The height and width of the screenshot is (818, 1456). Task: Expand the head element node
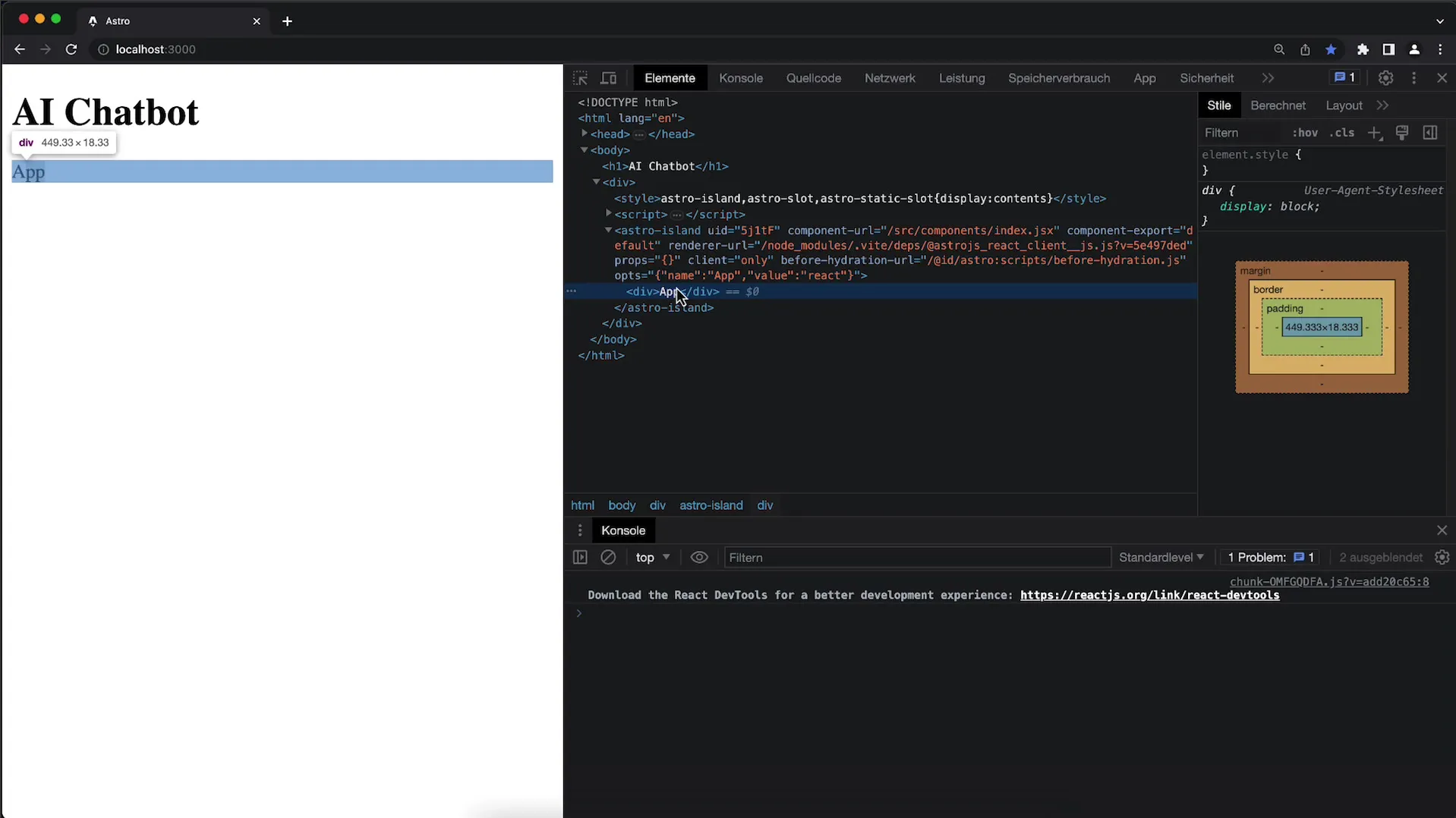tap(585, 134)
